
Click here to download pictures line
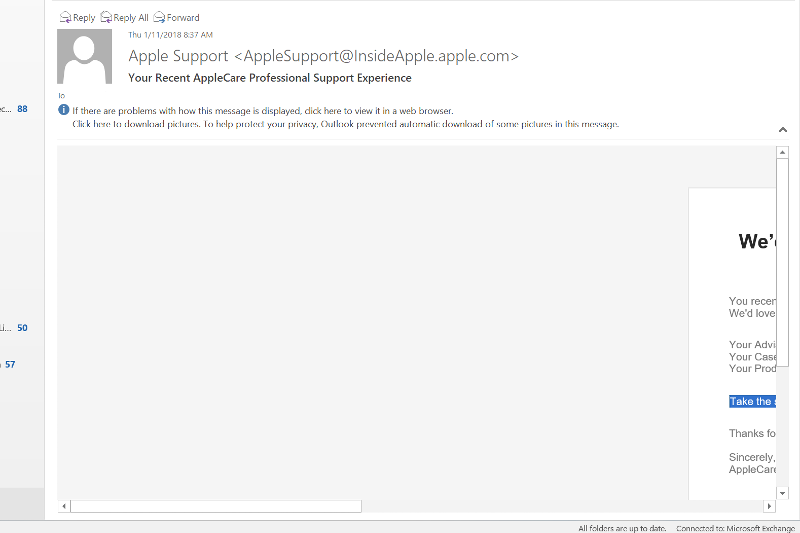click(345, 124)
